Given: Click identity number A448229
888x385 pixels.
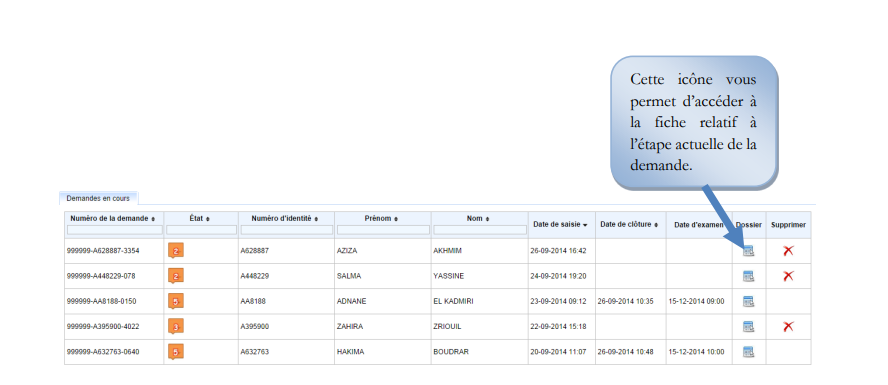Looking at the screenshot, I should (x=254, y=276).
